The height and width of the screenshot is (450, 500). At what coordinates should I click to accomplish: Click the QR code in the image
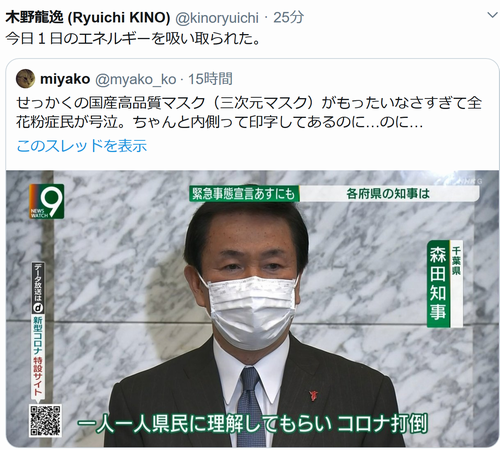tap(45, 421)
